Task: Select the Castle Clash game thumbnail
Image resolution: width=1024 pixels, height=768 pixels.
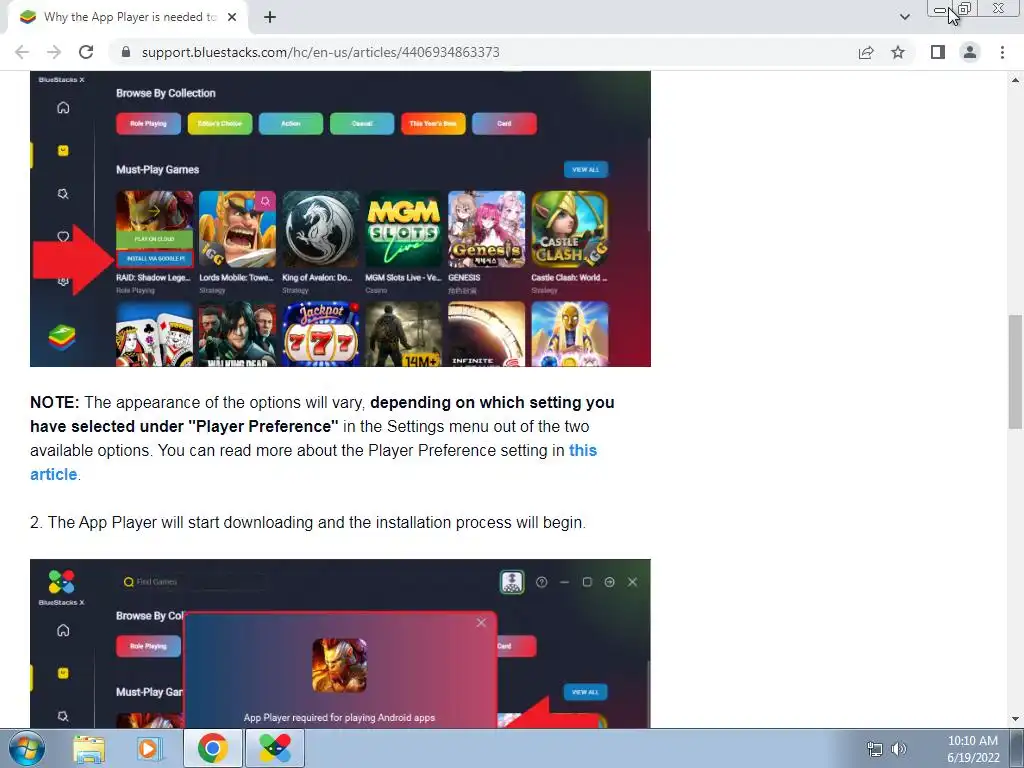Action: (569, 229)
